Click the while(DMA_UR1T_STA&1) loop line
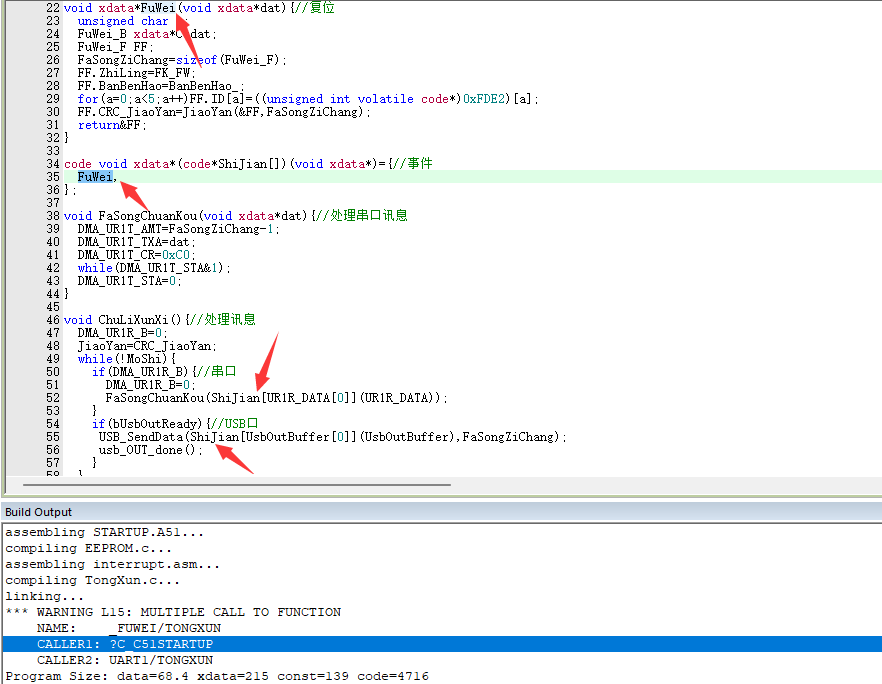 click(x=154, y=268)
